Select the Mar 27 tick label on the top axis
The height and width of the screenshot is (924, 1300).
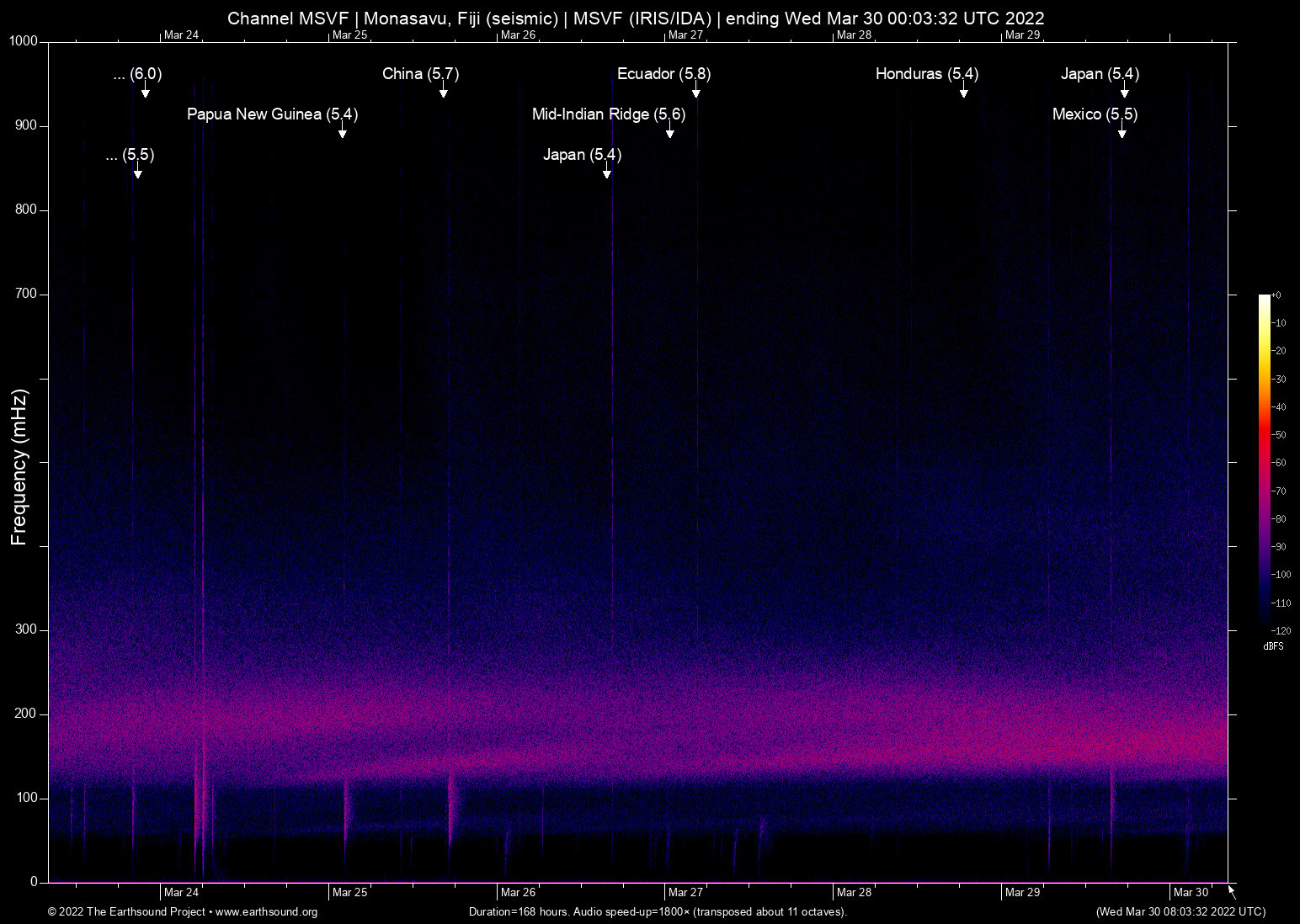pos(685,35)
